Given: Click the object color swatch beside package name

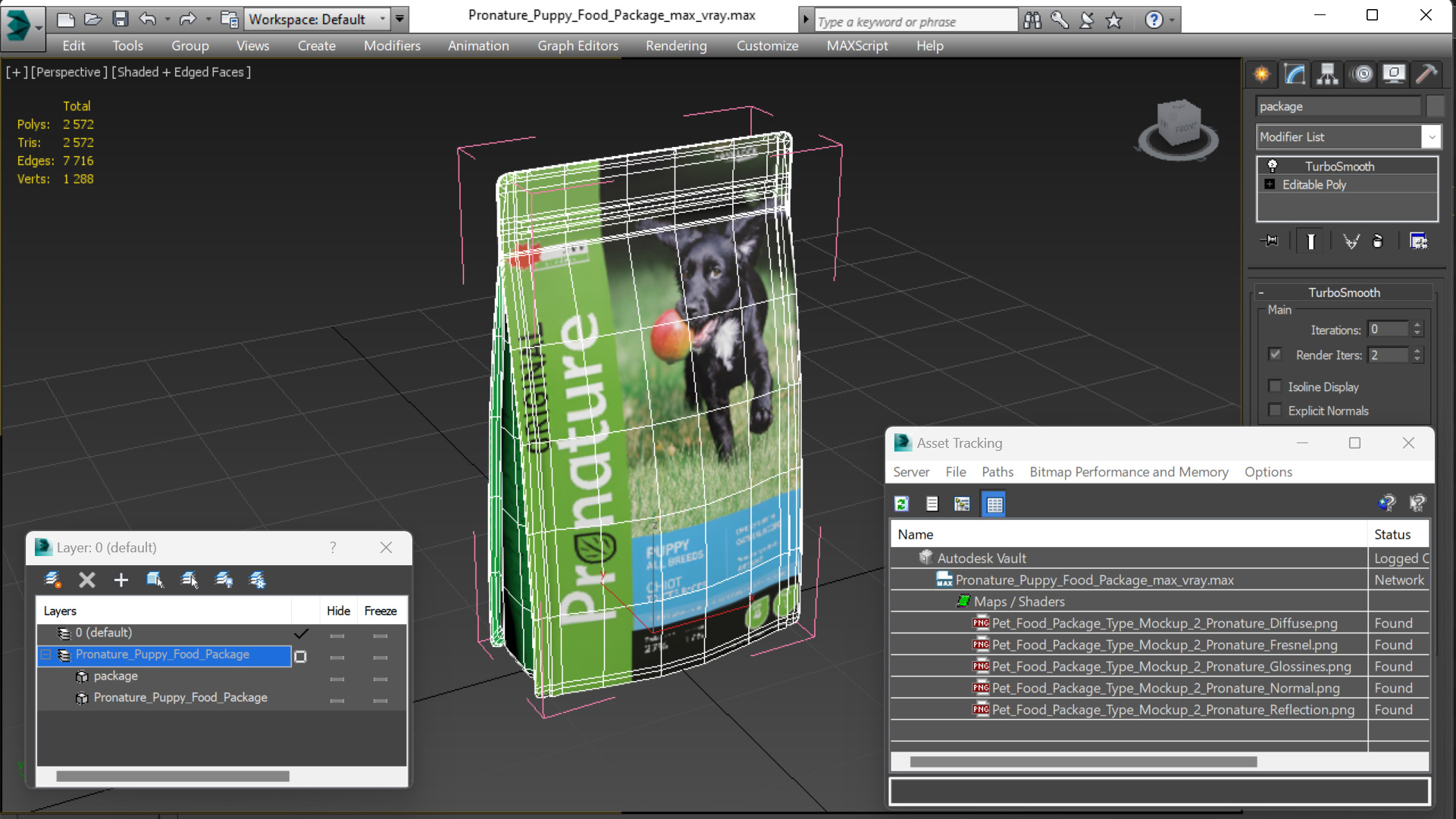Looking at the screenshot, I should click(x=1435, y=106).
